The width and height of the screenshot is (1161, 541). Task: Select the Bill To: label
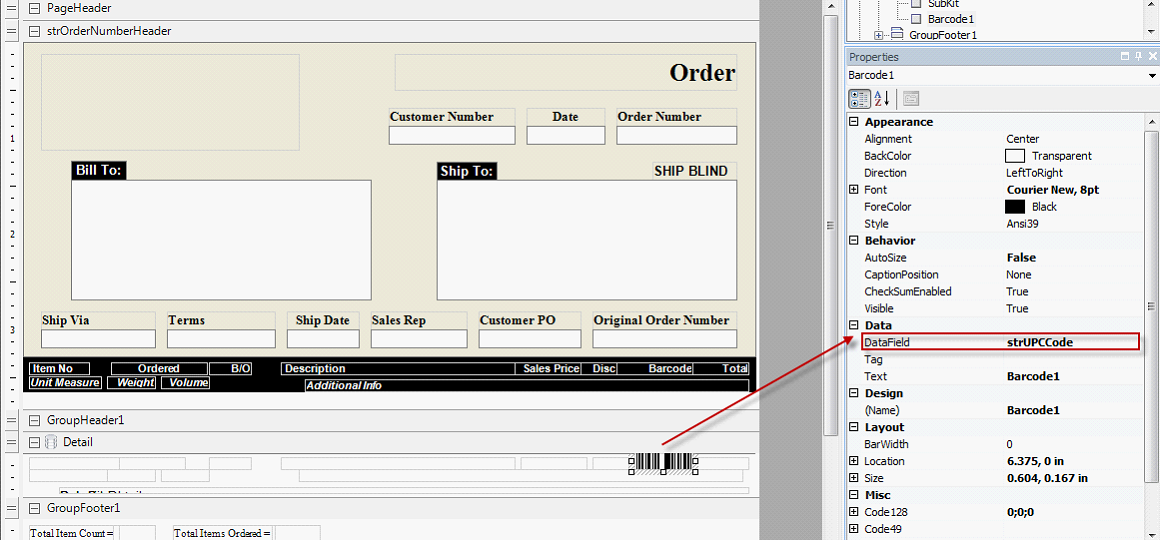(x=98, y=171)
